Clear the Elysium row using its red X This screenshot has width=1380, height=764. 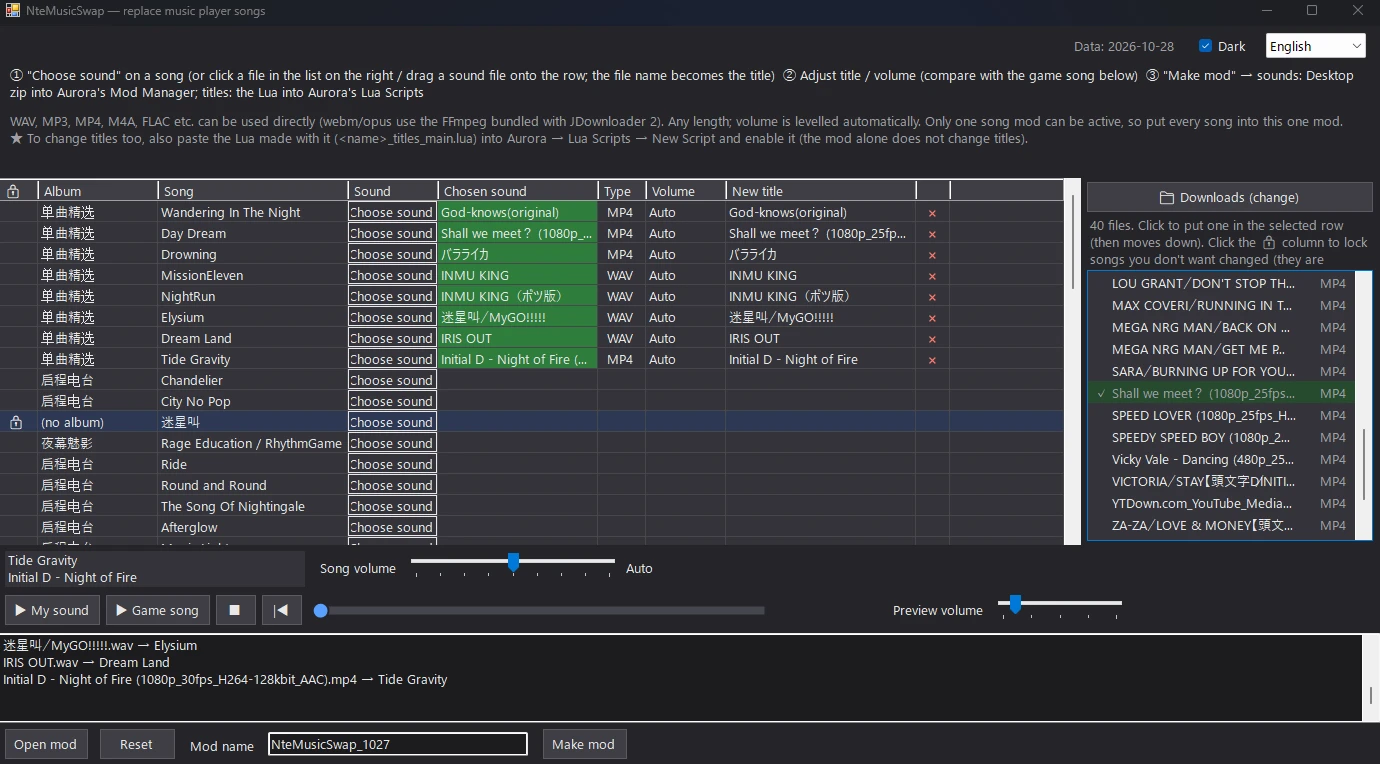tap(932, 318)
